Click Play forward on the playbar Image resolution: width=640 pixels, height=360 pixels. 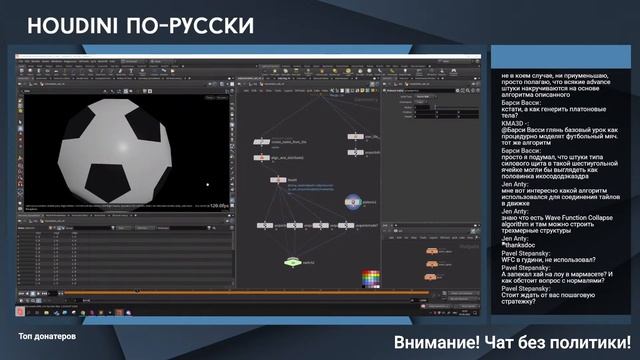[x=38, y=293]
